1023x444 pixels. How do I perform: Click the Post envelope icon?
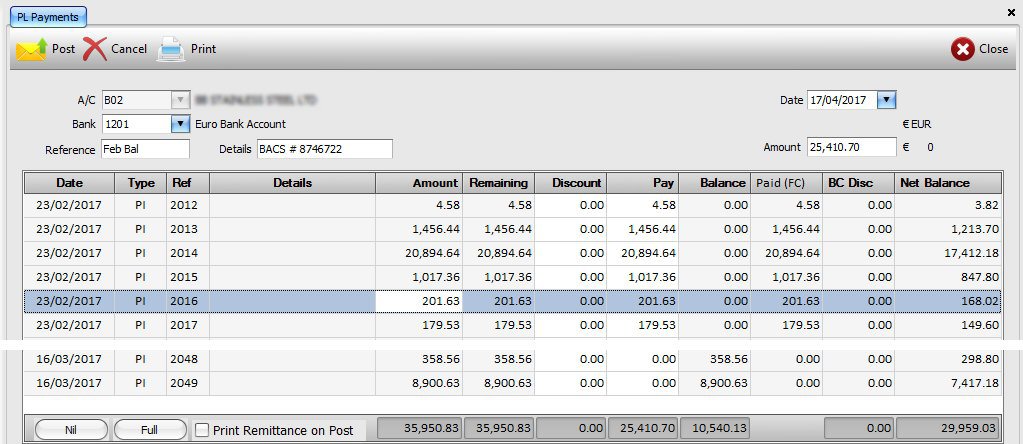pos(31,49)
